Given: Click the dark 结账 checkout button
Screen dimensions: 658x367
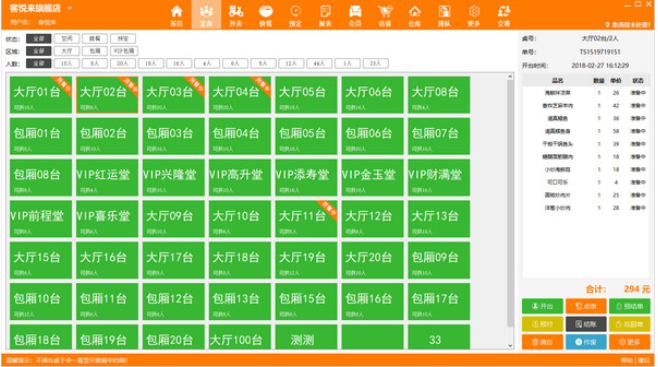Looking at the screenshot, I should [x=586, y=324].
